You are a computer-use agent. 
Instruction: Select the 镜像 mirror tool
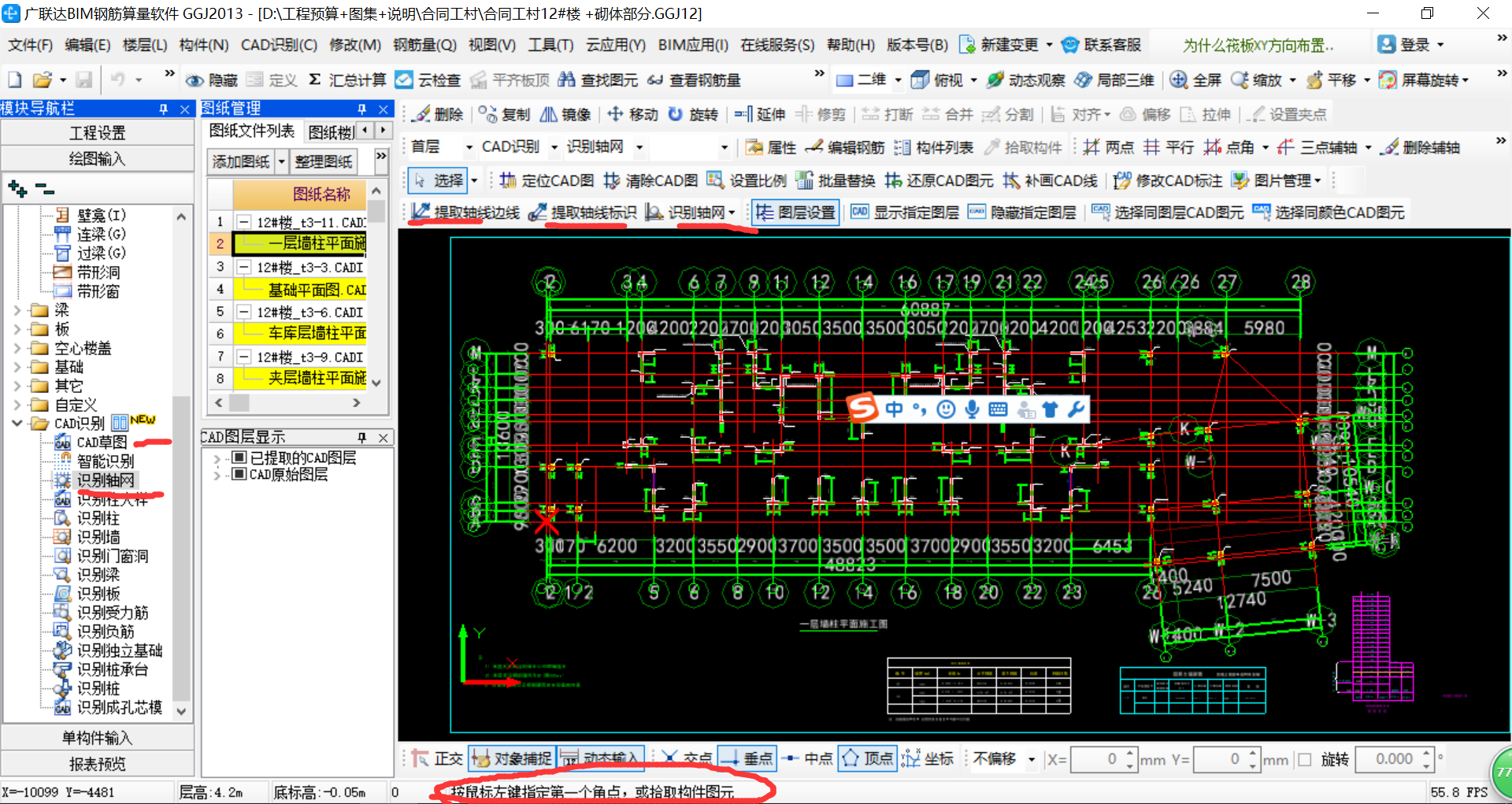coord(565,114)
